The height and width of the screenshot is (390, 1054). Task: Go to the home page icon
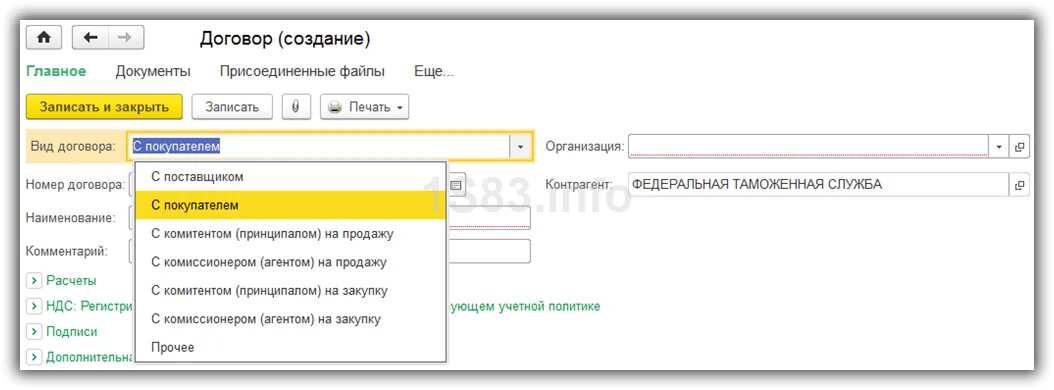[x=44, y=38]
